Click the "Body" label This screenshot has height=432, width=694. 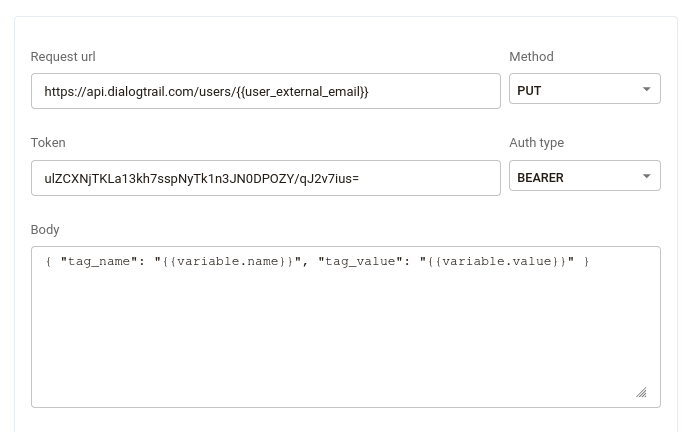(45, 230)
